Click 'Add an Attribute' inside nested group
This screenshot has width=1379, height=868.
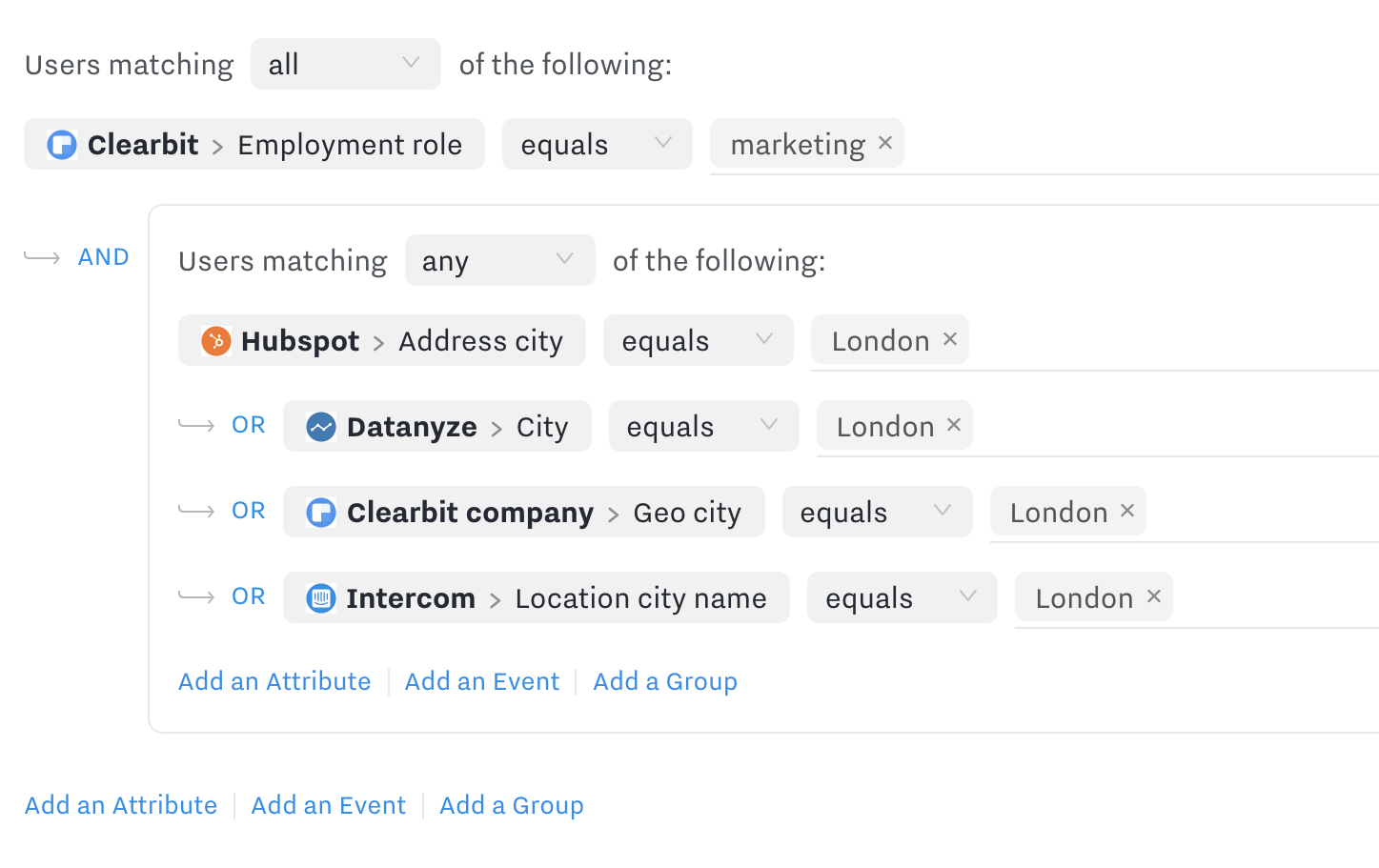[x=274, y=681]
